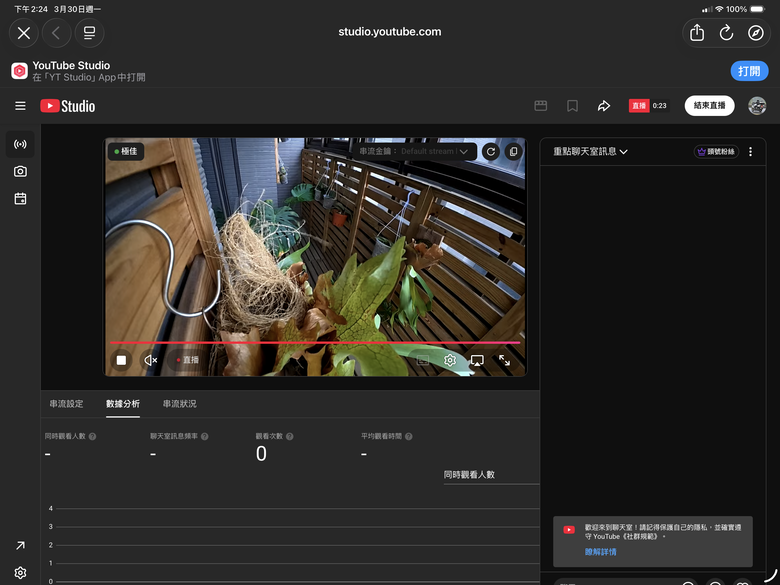
Task: Select the 同時觀看人數 chart selector
Action: coord(491,475)
